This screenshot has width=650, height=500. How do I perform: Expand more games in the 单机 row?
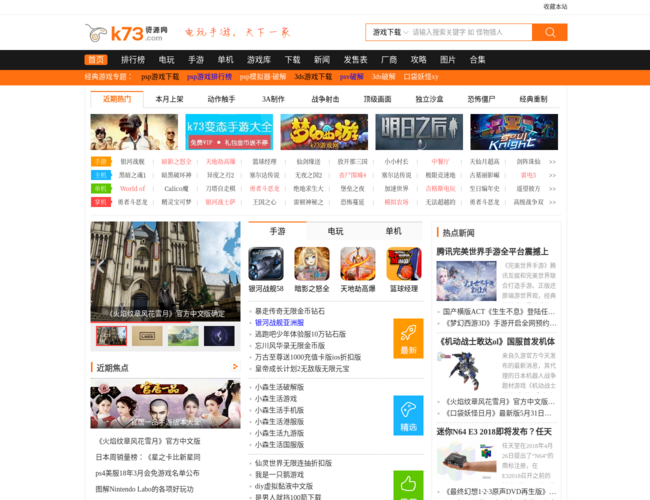coord(552,189)
